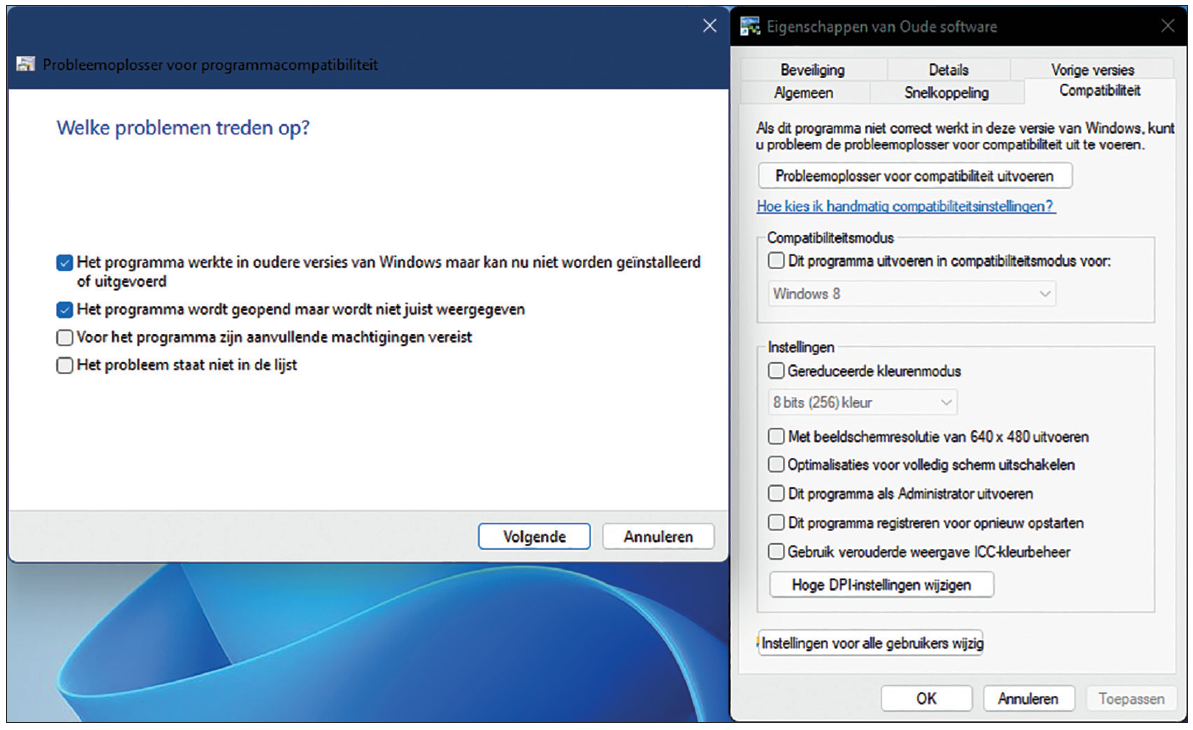Viewport: 1193px width, 730px height.
Task: Open the Snelkoppeling tab
Action: (946, 93)
